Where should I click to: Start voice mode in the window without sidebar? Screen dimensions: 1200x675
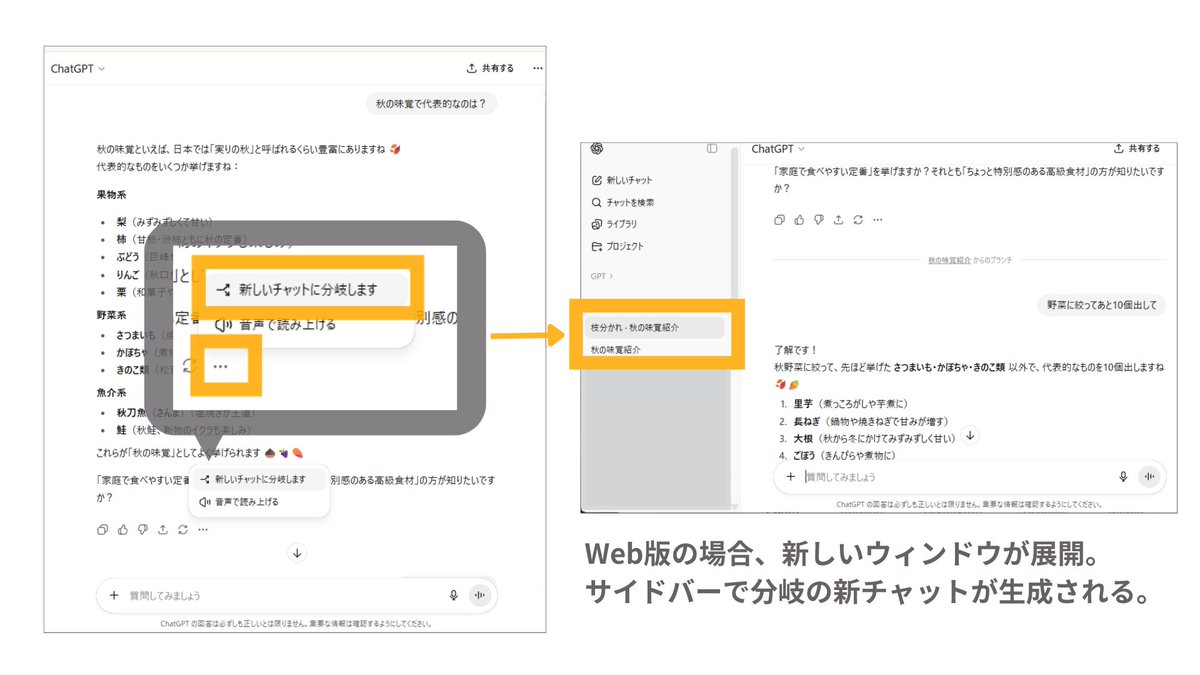480,595
